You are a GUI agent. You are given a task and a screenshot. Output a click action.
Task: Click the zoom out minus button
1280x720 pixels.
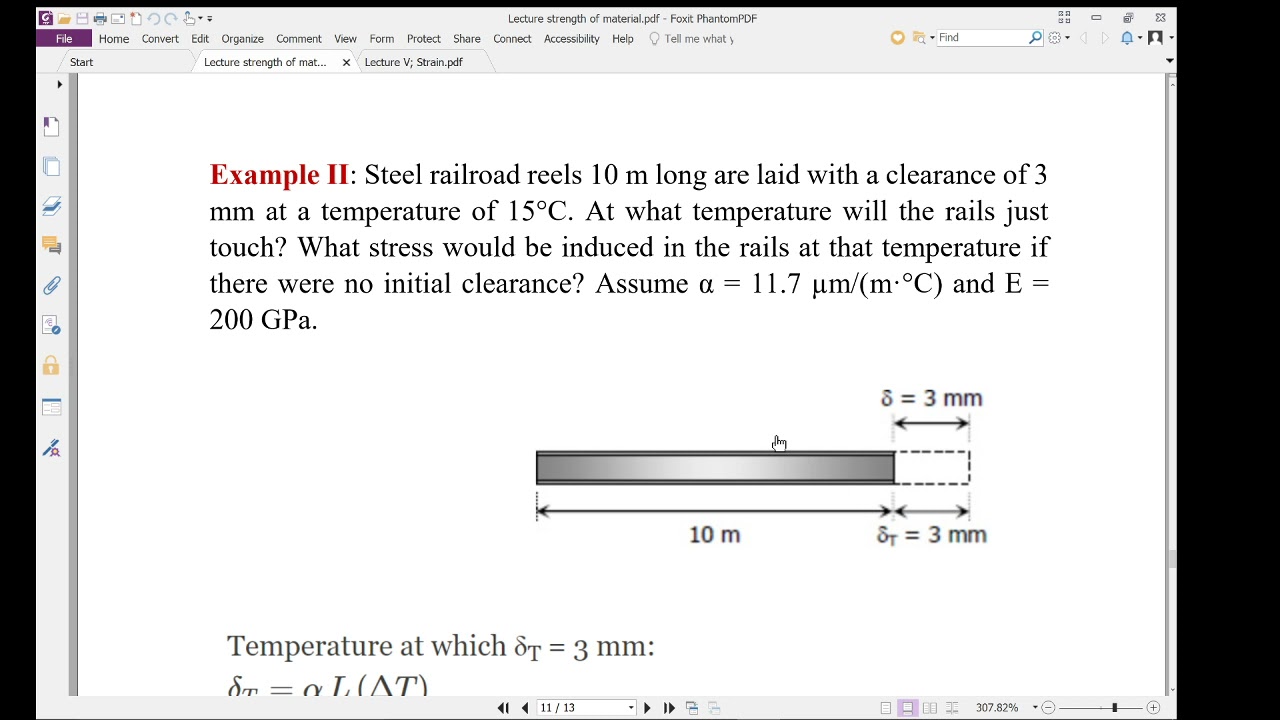(1048, 708)
